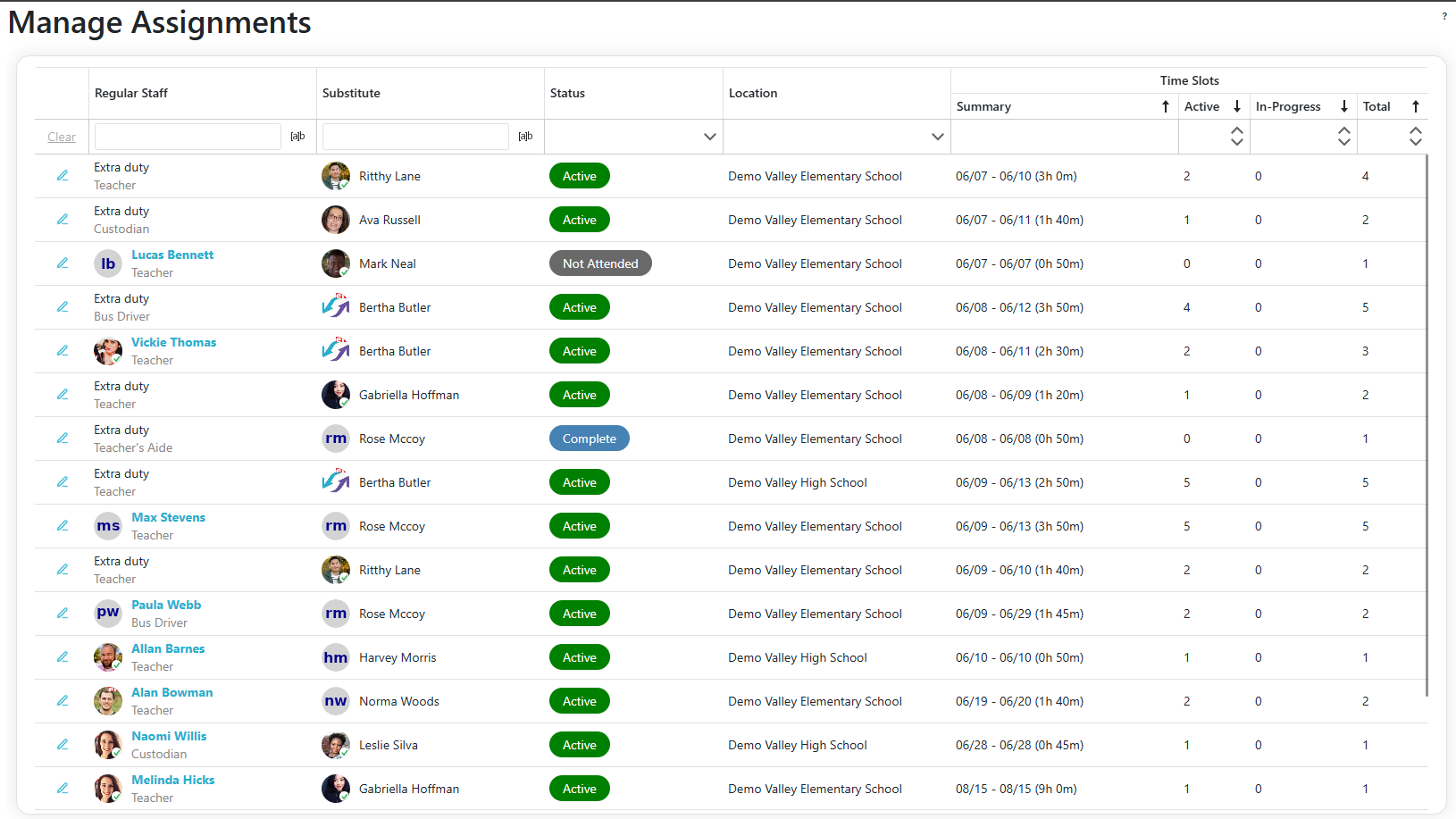Screen dimensions: 1456x819
Task: Click the help question mark icon
Action: (x=1443, y=17)
